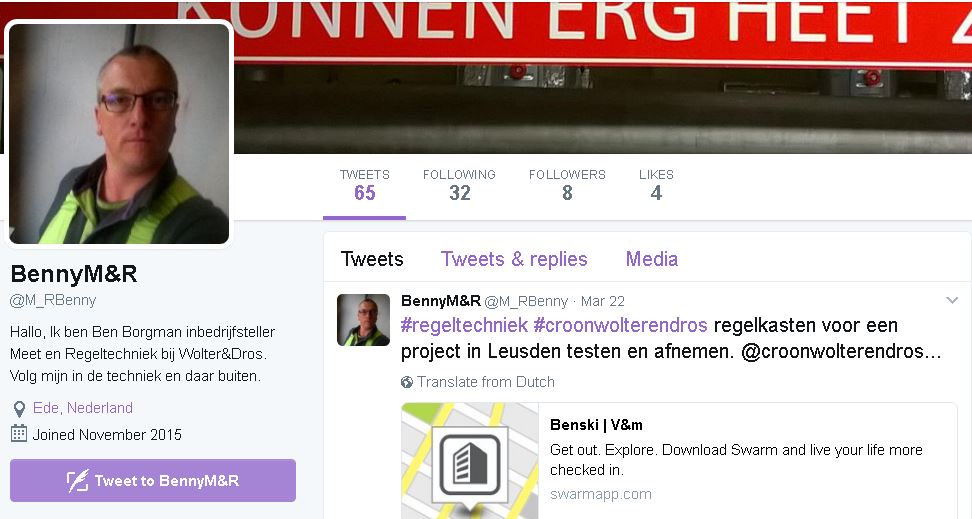Click the location pin icon
The width and height of the screenshot is (972, 519).
(19, 409)
